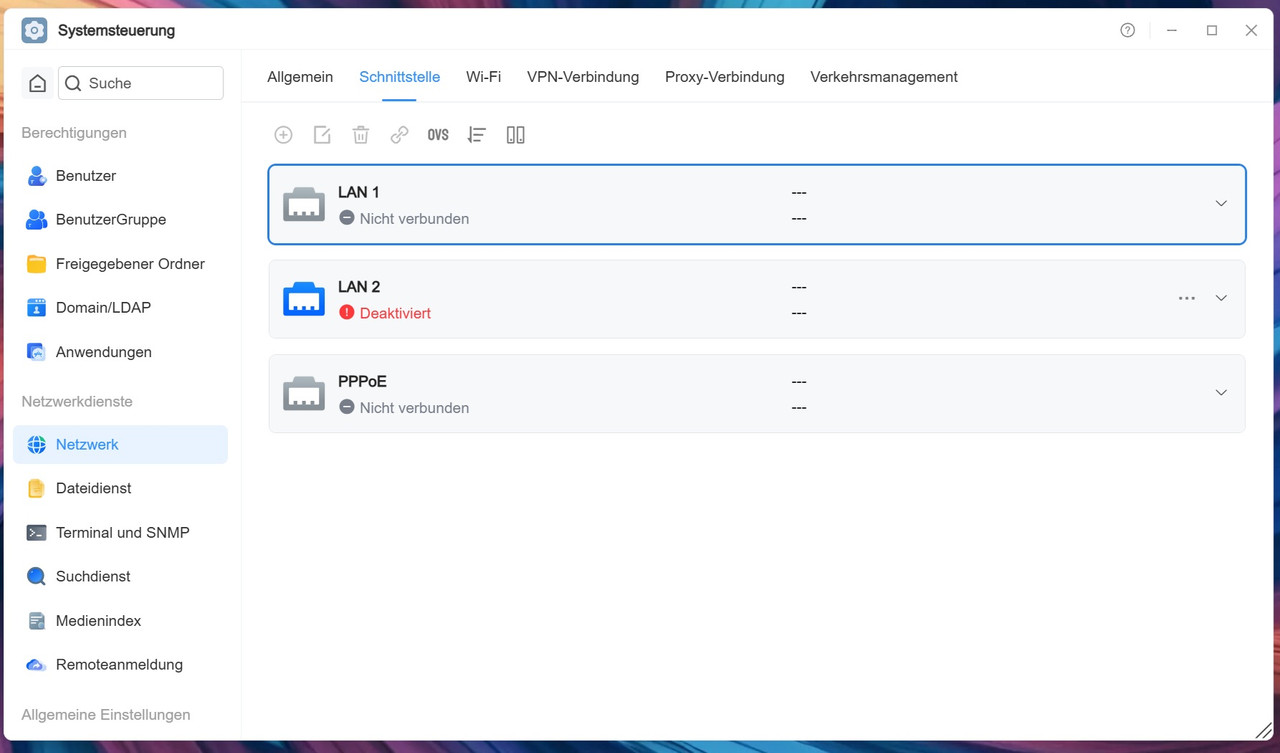The height and width of the screenshot is (753, 1280).
Task: Open the Wi-Fi tab
Action: [x=484, y=77]
